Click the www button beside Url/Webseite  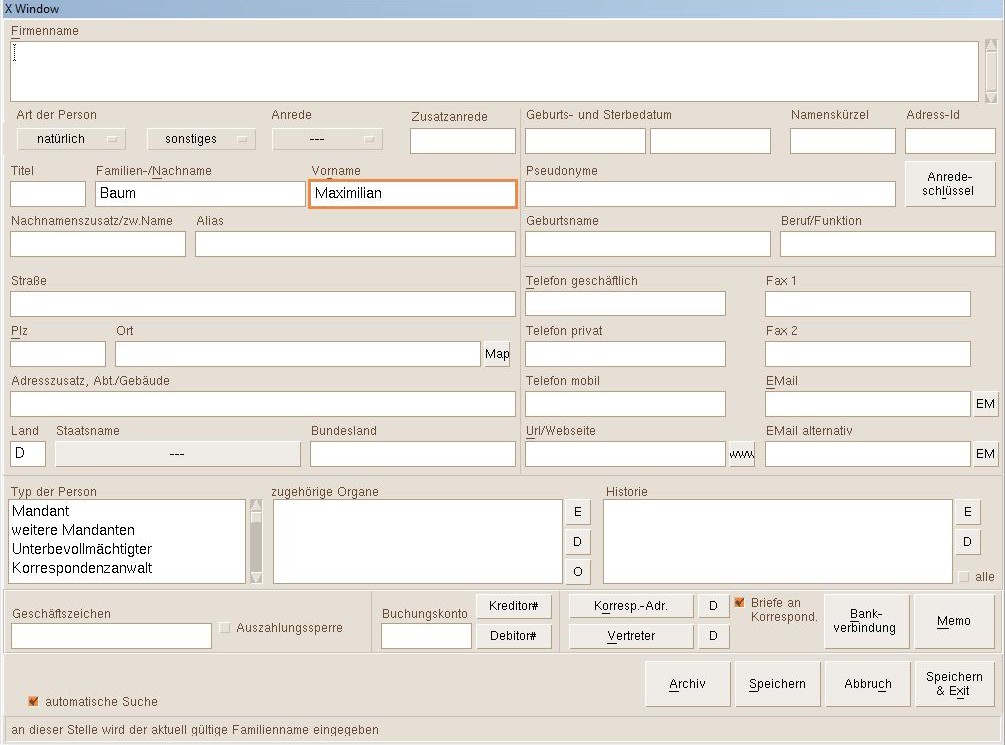(x=742, y=454)
